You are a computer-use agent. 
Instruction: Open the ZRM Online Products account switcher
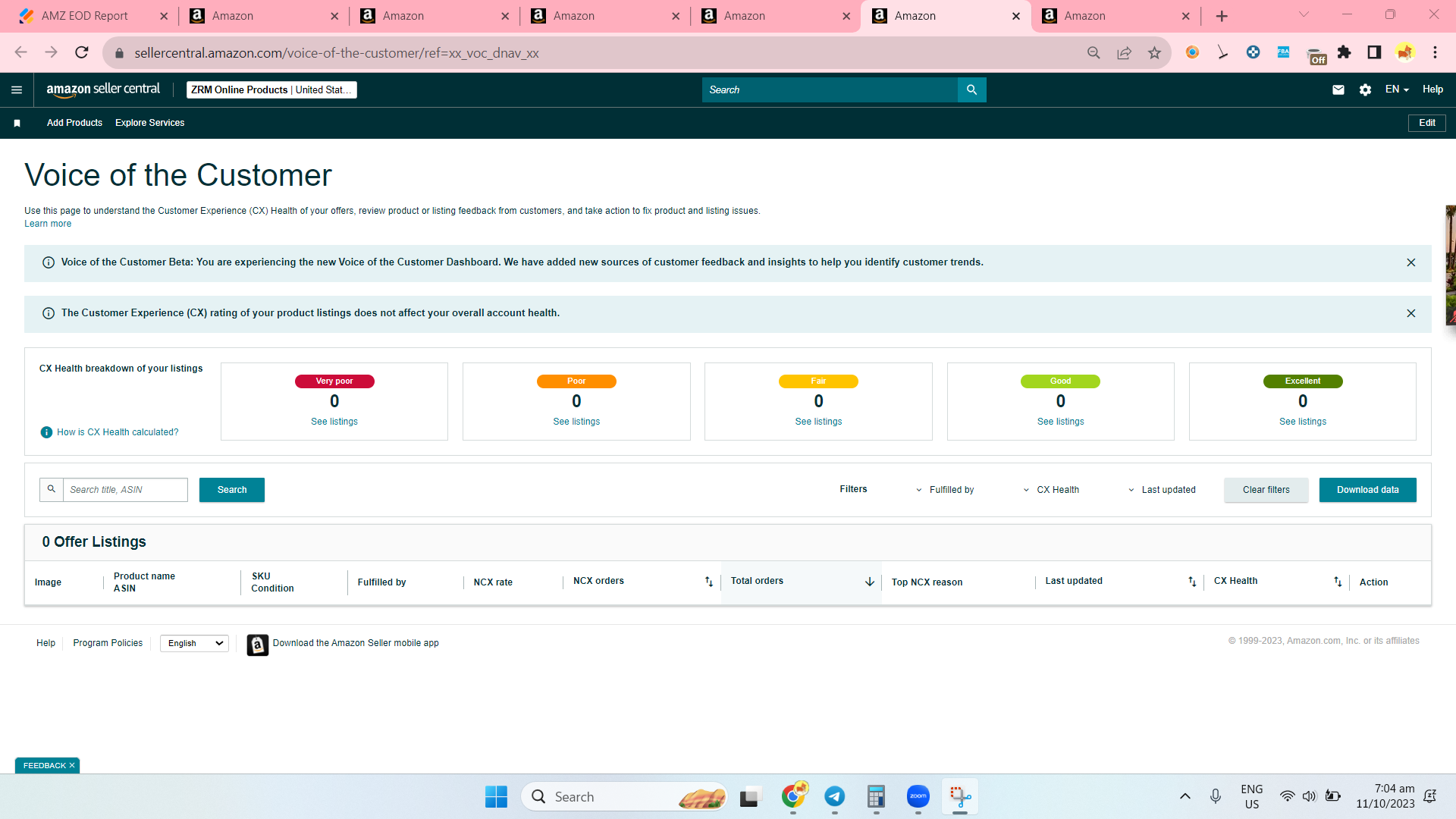(271, 89)
